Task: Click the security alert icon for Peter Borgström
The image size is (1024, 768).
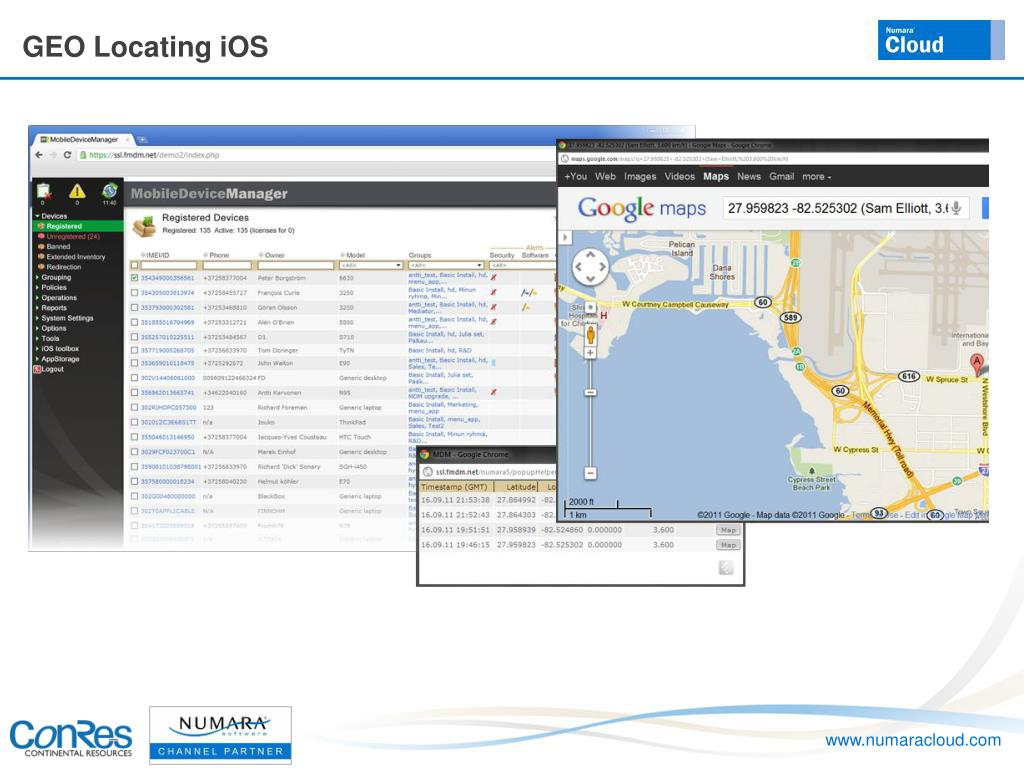Action: click(x=494, y=278)
